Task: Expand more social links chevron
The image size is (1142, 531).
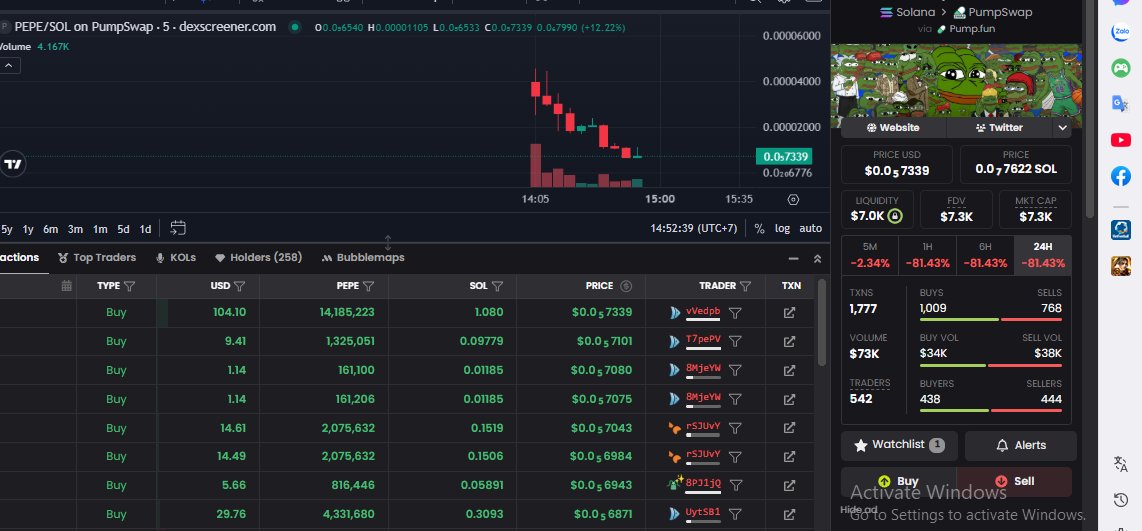Action: (1062, 127)
